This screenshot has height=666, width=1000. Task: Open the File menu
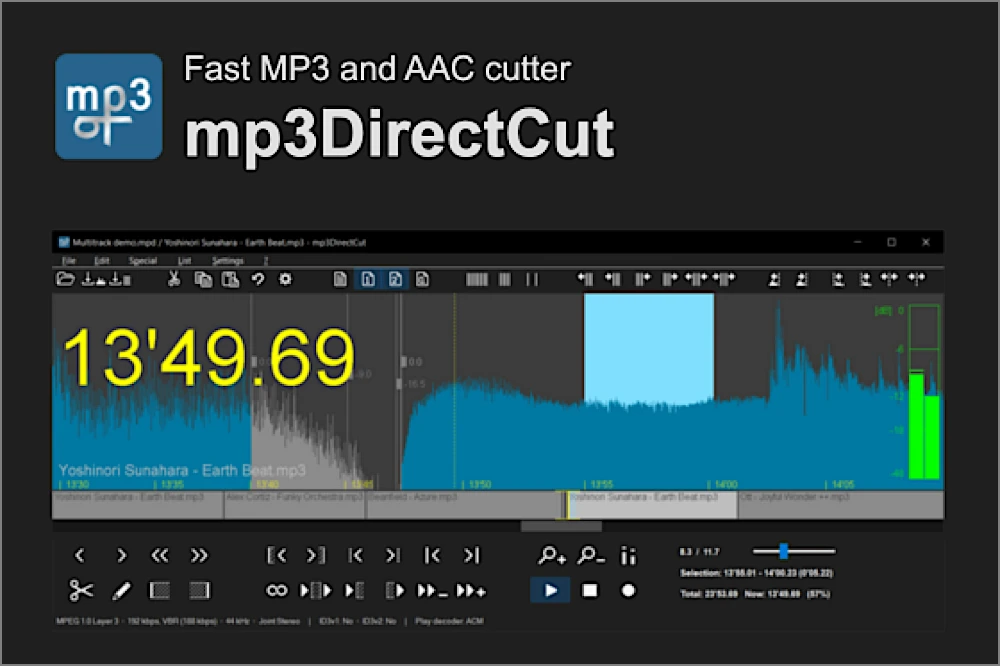pyautogui.click(x=69, y=260)
